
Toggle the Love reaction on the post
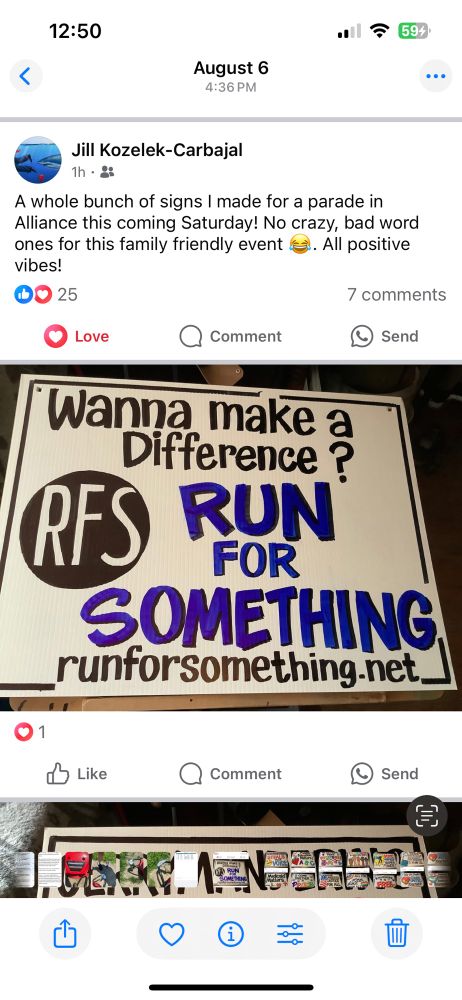77,336
